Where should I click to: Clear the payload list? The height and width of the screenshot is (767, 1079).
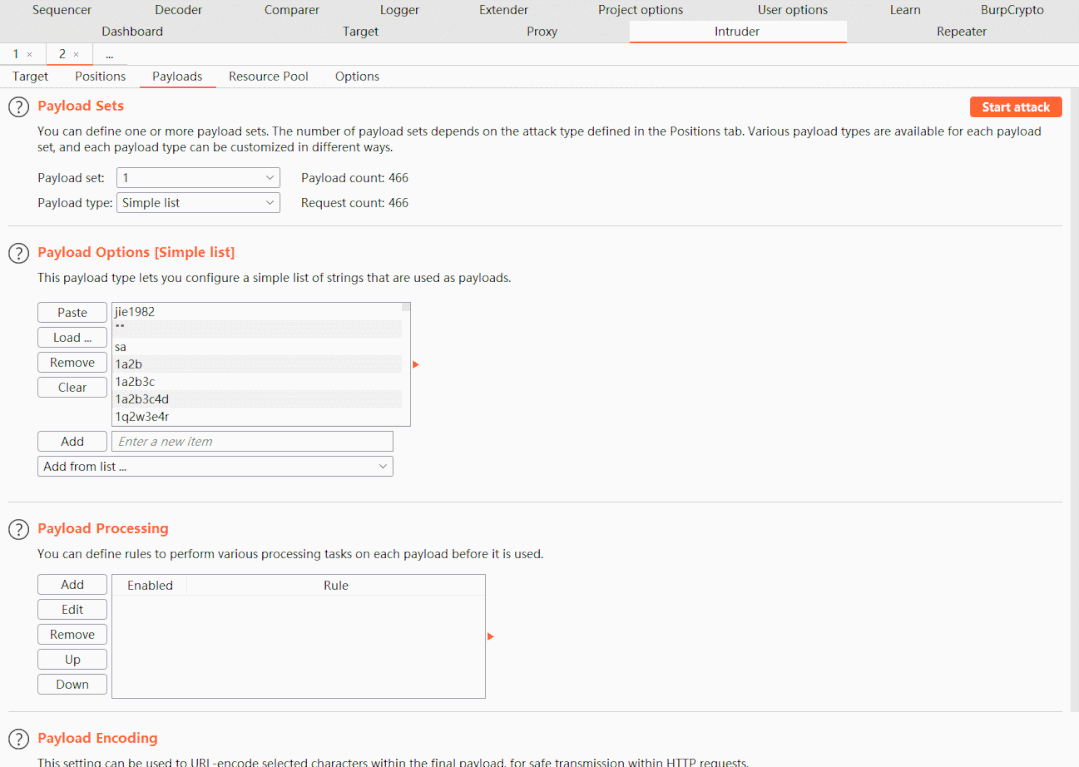coord(72,387)
